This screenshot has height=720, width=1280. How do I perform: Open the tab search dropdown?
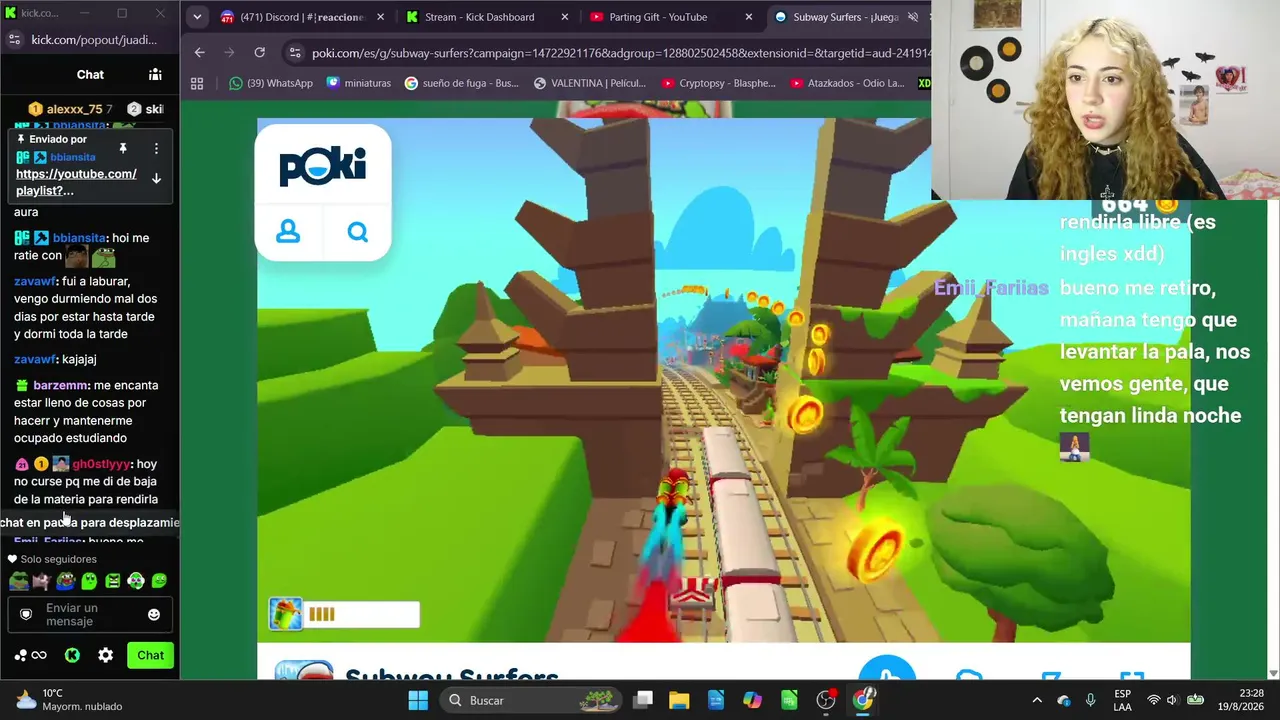tap(197, 17)
